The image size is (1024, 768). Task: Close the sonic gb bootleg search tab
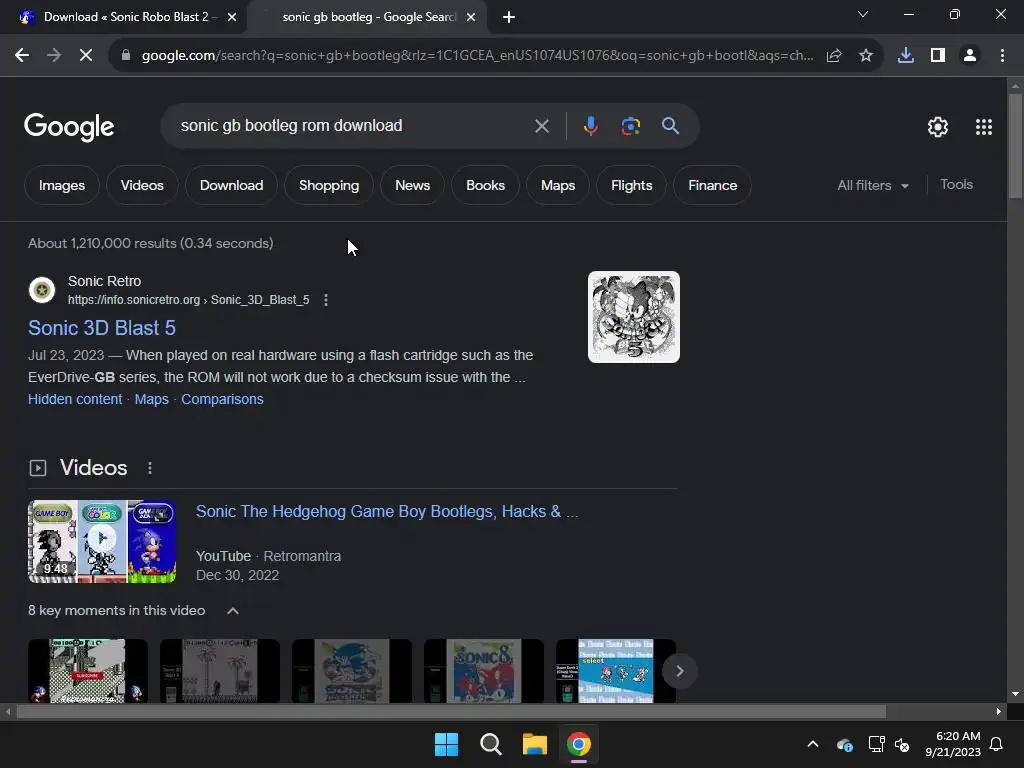point(471,17)
